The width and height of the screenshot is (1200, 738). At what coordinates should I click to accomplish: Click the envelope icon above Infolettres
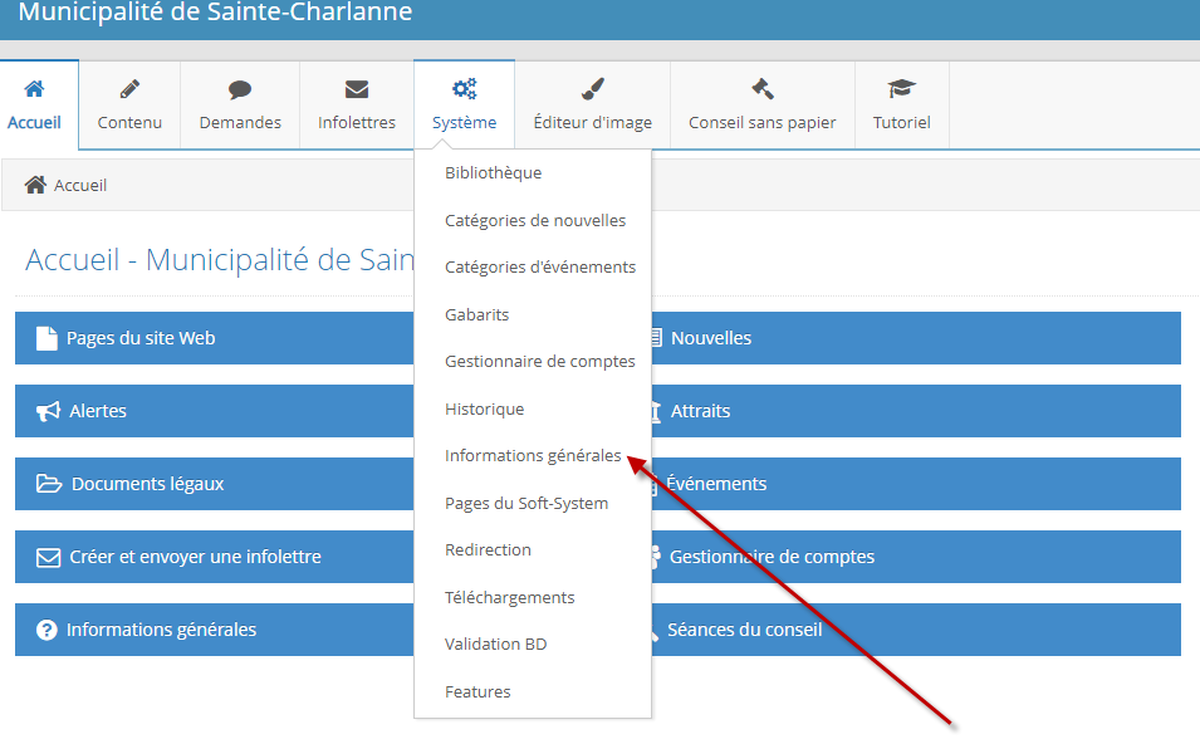357,89
